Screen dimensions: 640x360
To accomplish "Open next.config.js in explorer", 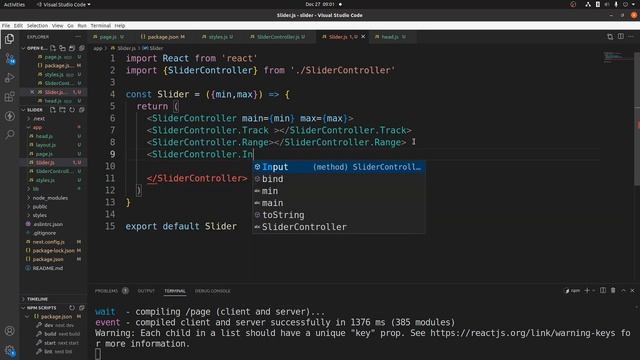I will point(48,242).
